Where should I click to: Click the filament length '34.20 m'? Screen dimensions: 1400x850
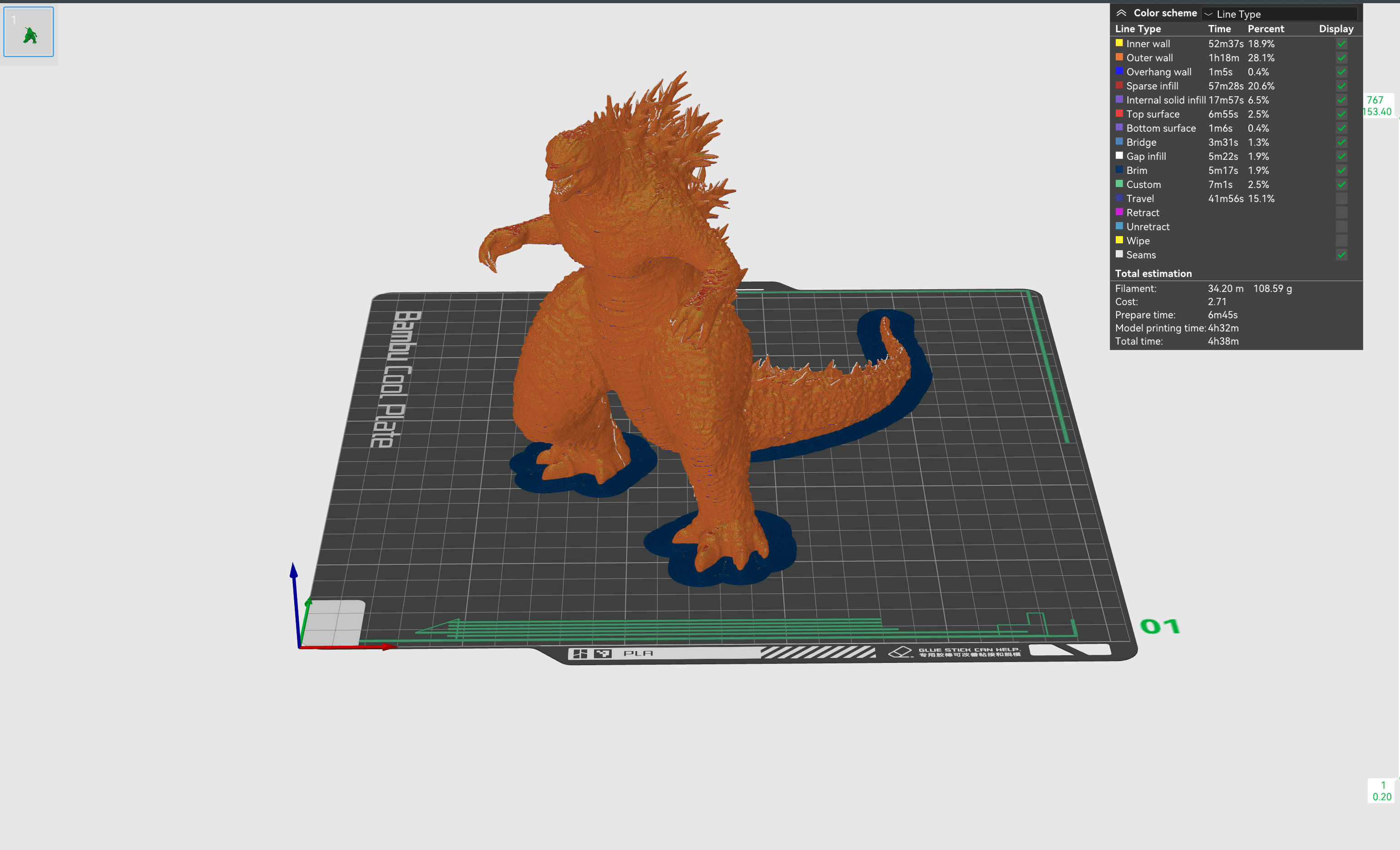tap(1226, 289)
